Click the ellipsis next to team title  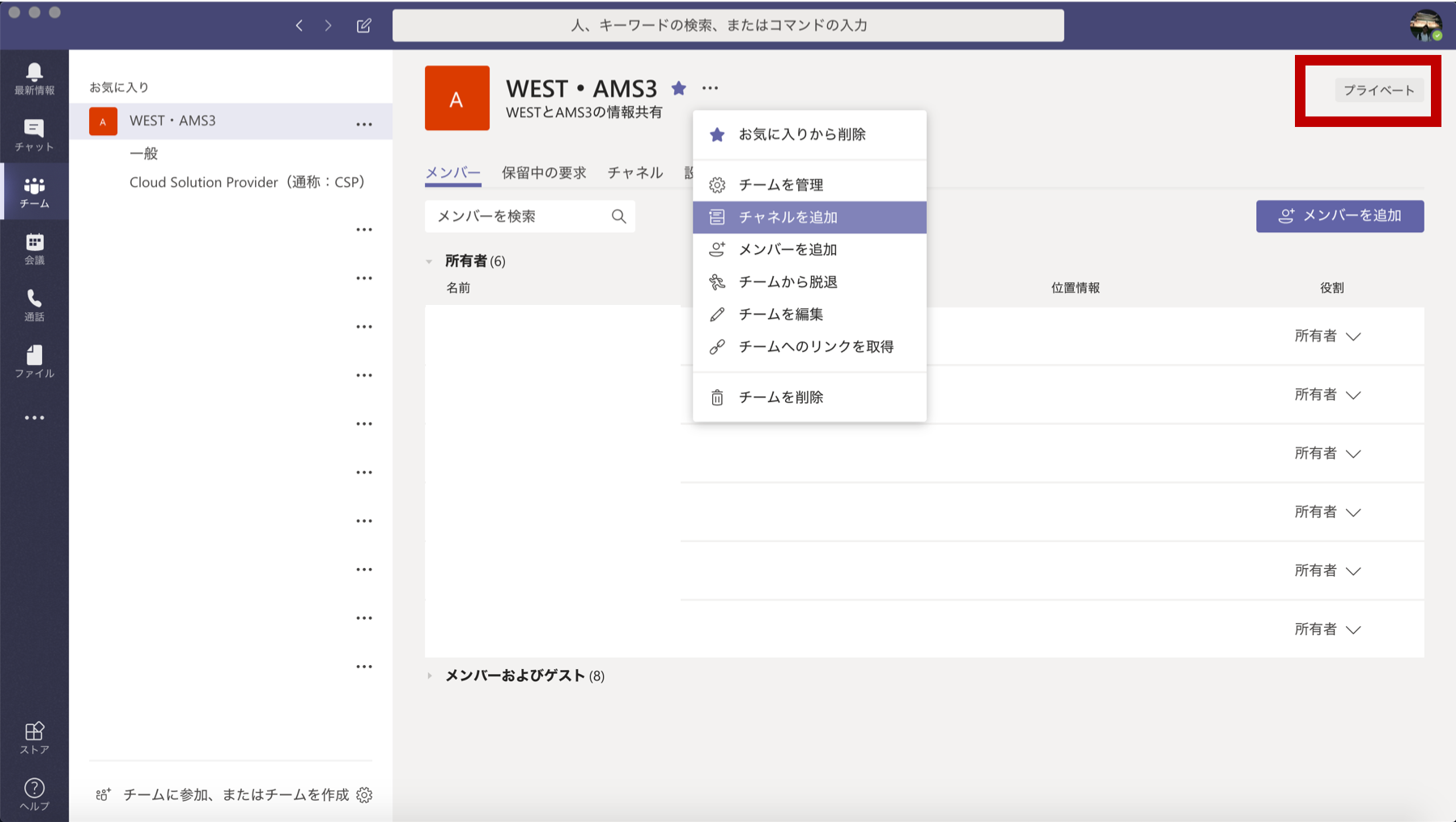(710, 87)
